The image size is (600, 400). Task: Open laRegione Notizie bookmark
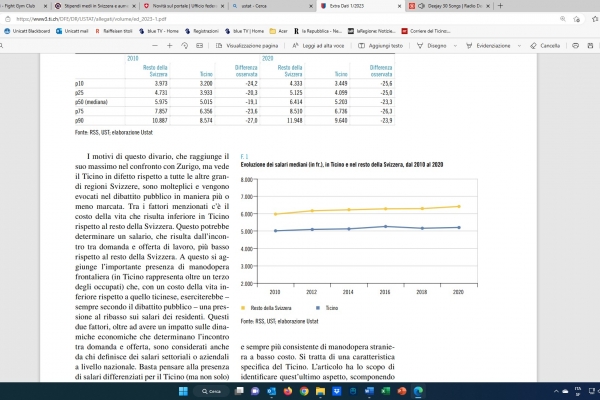[x=372, y=31]
